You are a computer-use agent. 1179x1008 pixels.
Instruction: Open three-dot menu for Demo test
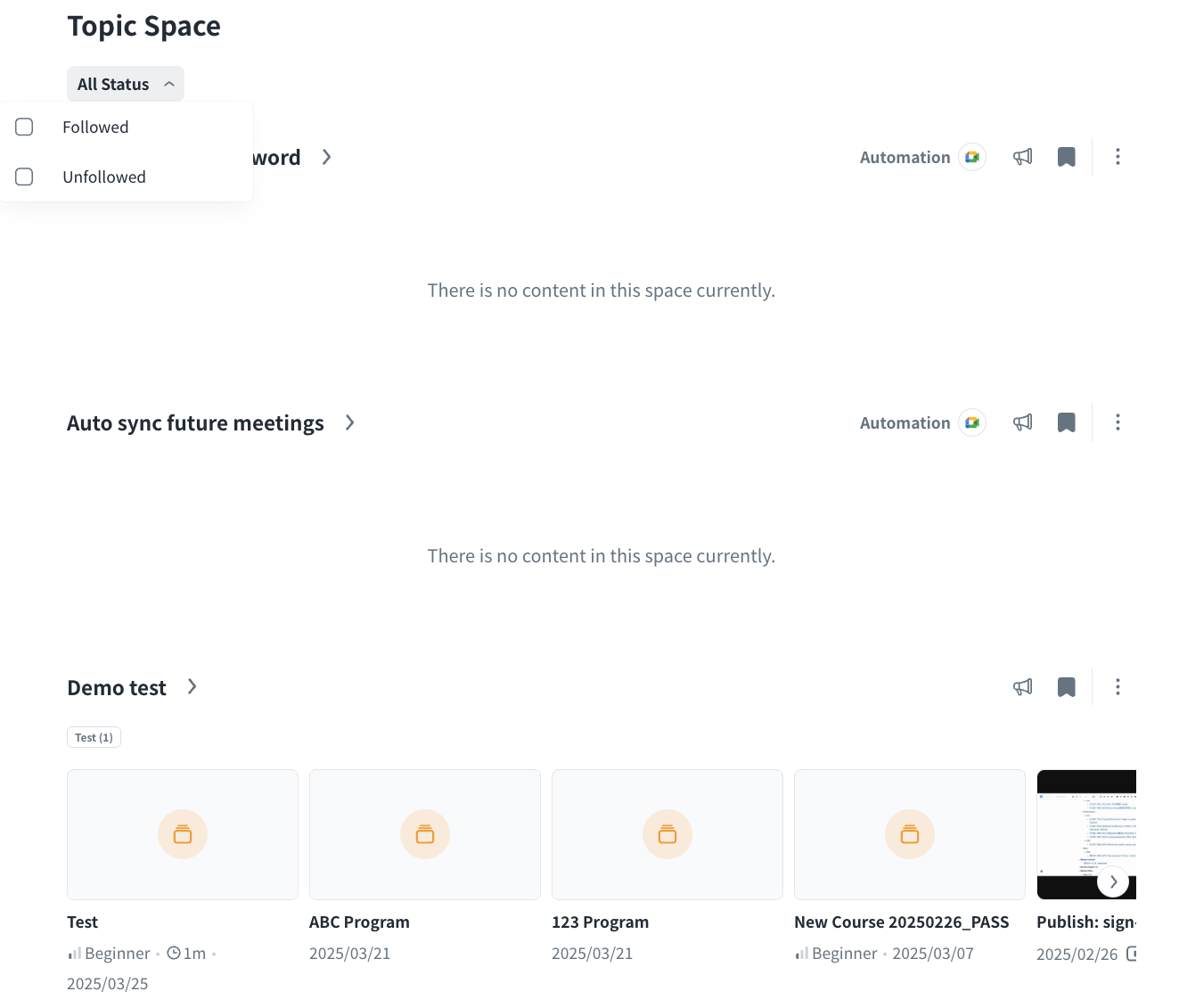pos(1118,687)
